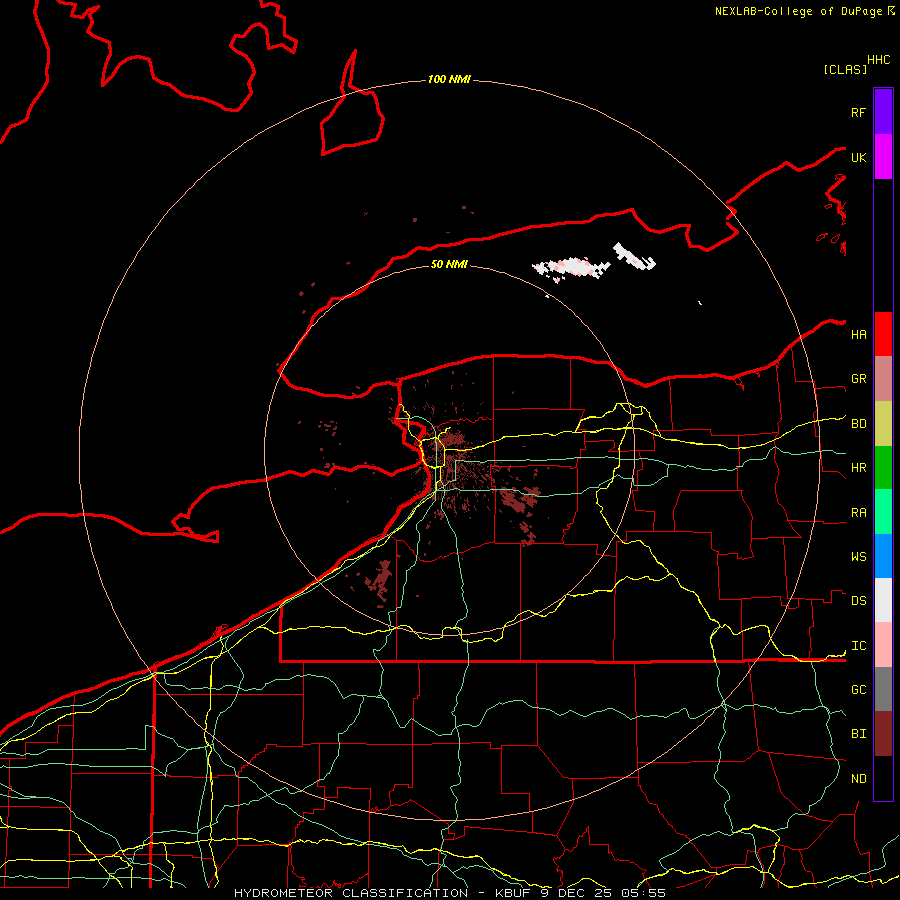Click the 05:55 timestamp
This screenshot has width=900, height=900.
642,893
